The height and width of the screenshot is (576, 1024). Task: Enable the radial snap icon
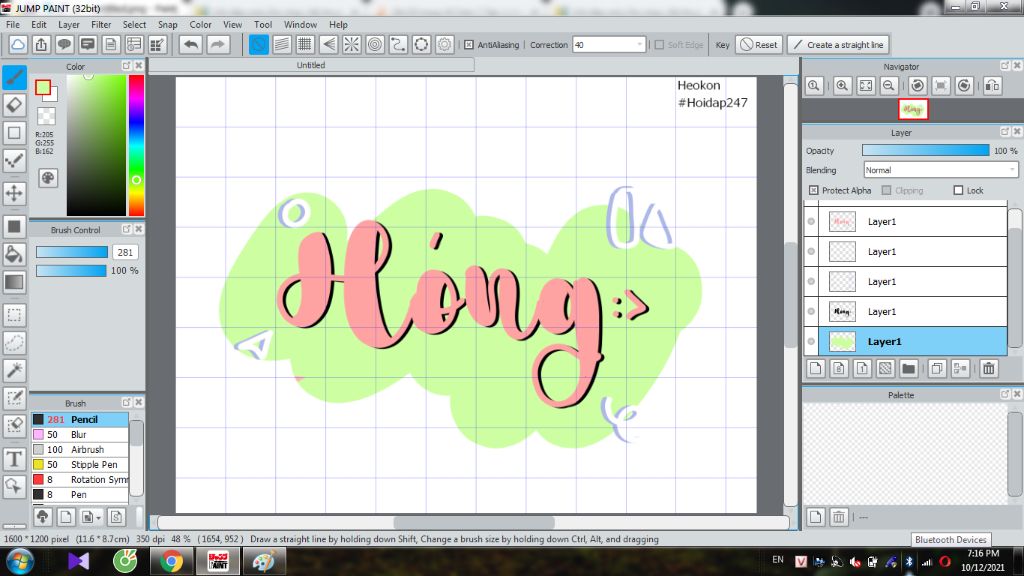351,44
